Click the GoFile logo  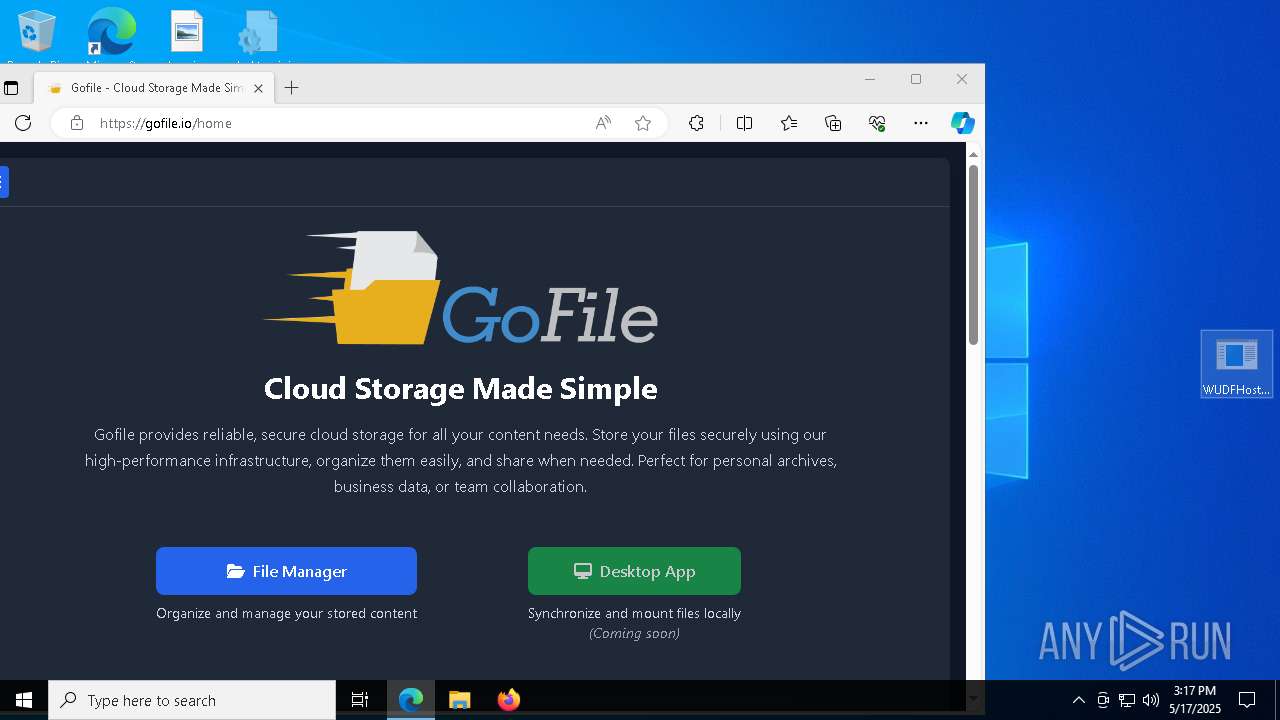click(x=460, y=288)
